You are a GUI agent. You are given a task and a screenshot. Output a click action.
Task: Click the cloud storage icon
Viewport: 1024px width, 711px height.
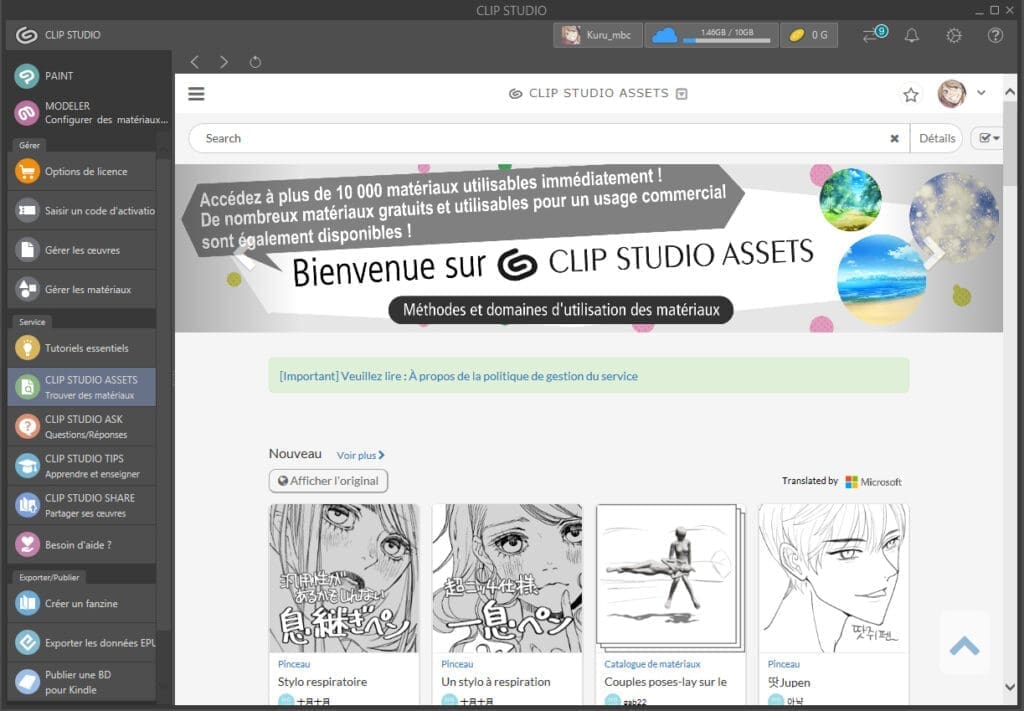(x=664, y=35)
